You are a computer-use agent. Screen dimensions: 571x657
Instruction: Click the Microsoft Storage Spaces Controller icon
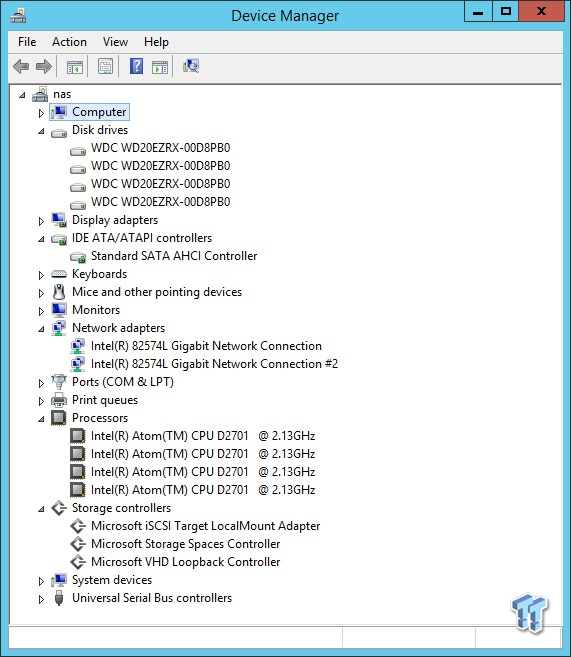coord(78,544)
